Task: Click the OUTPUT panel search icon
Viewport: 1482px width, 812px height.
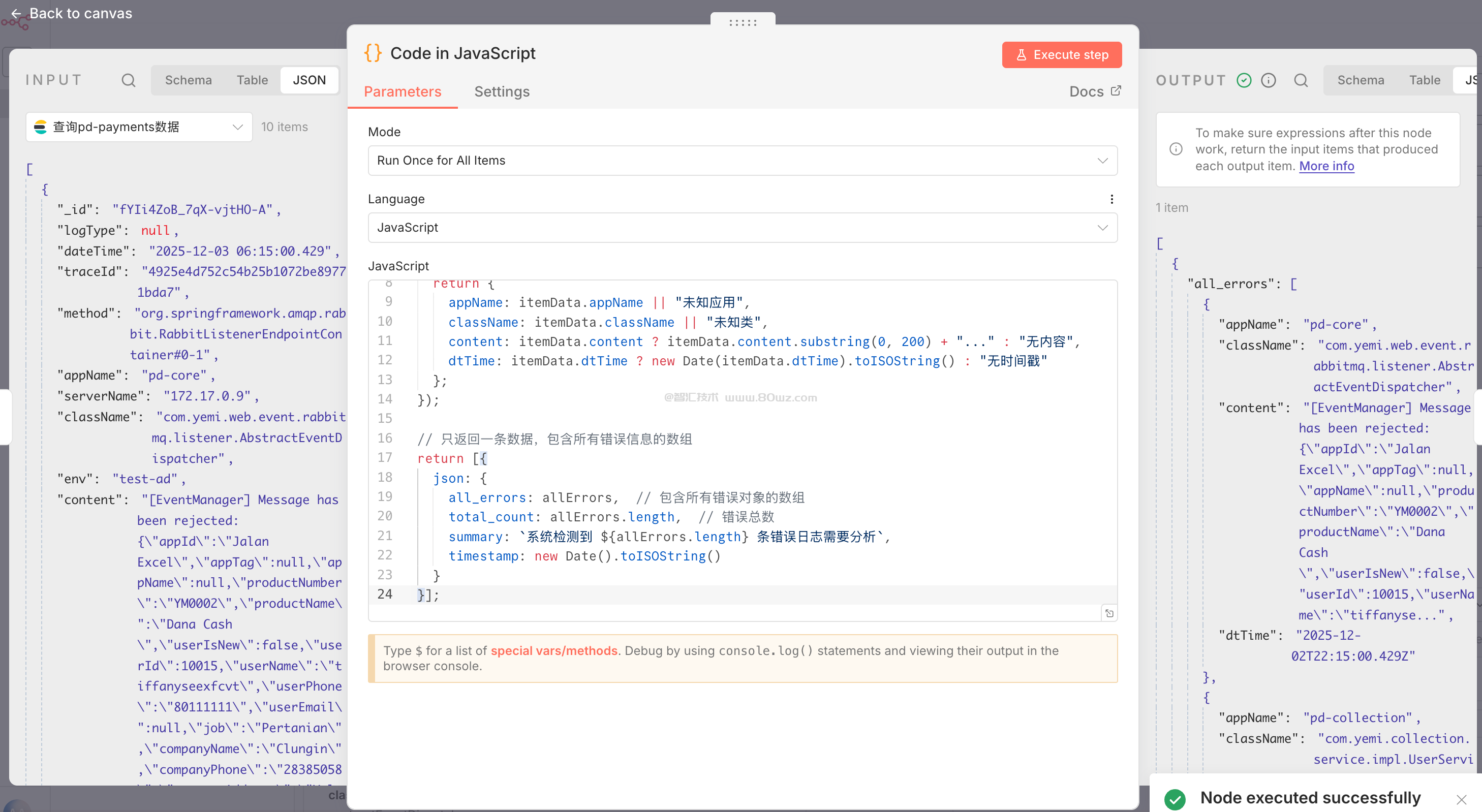Action: pos(1300,80)
